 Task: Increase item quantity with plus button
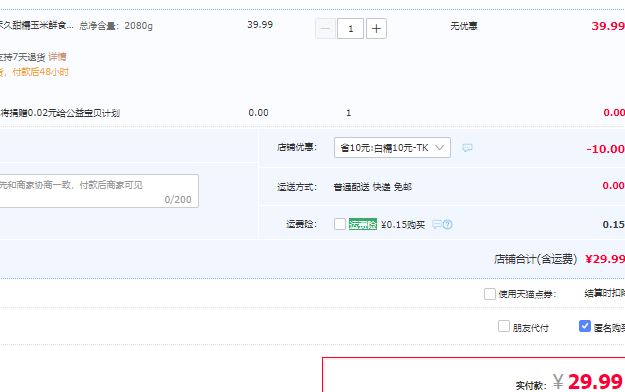point(376,29)
